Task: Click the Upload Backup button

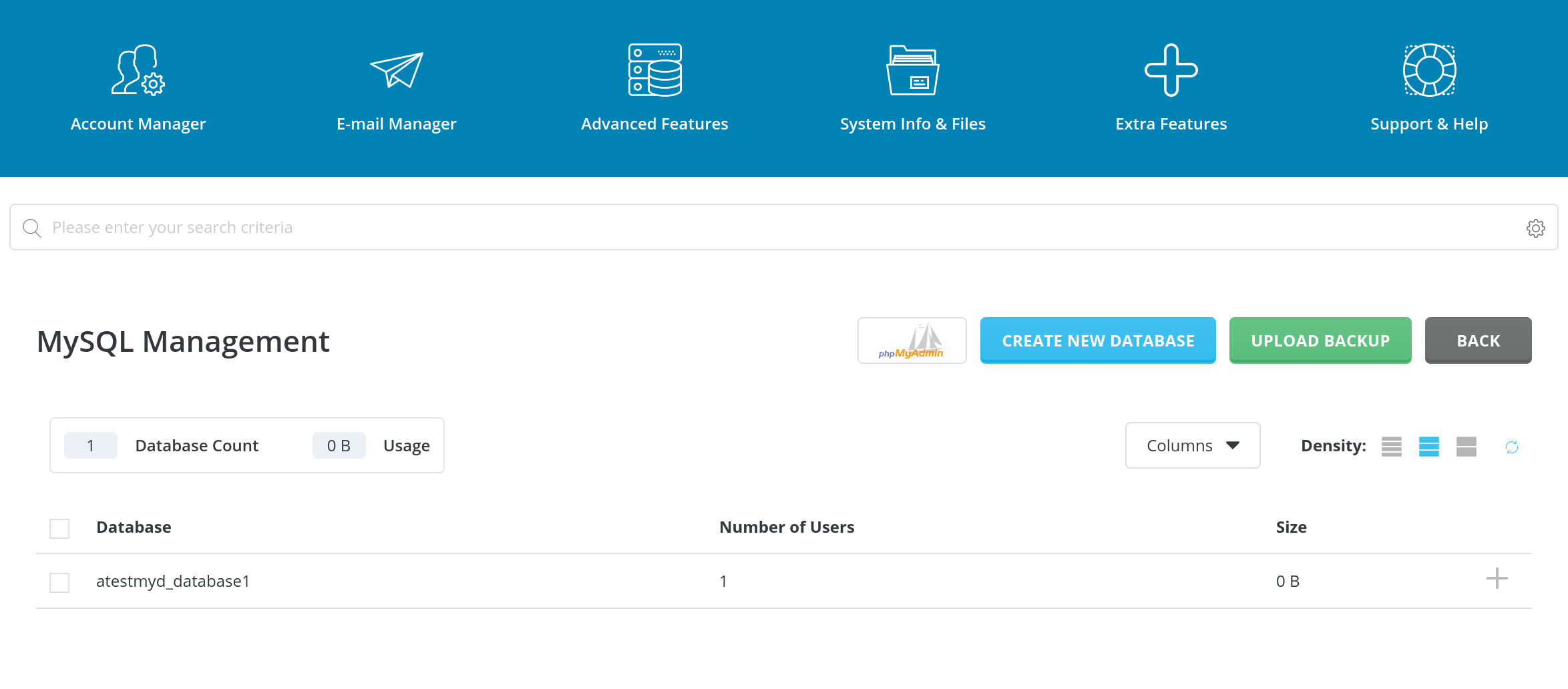Action: coord(1320,340)
